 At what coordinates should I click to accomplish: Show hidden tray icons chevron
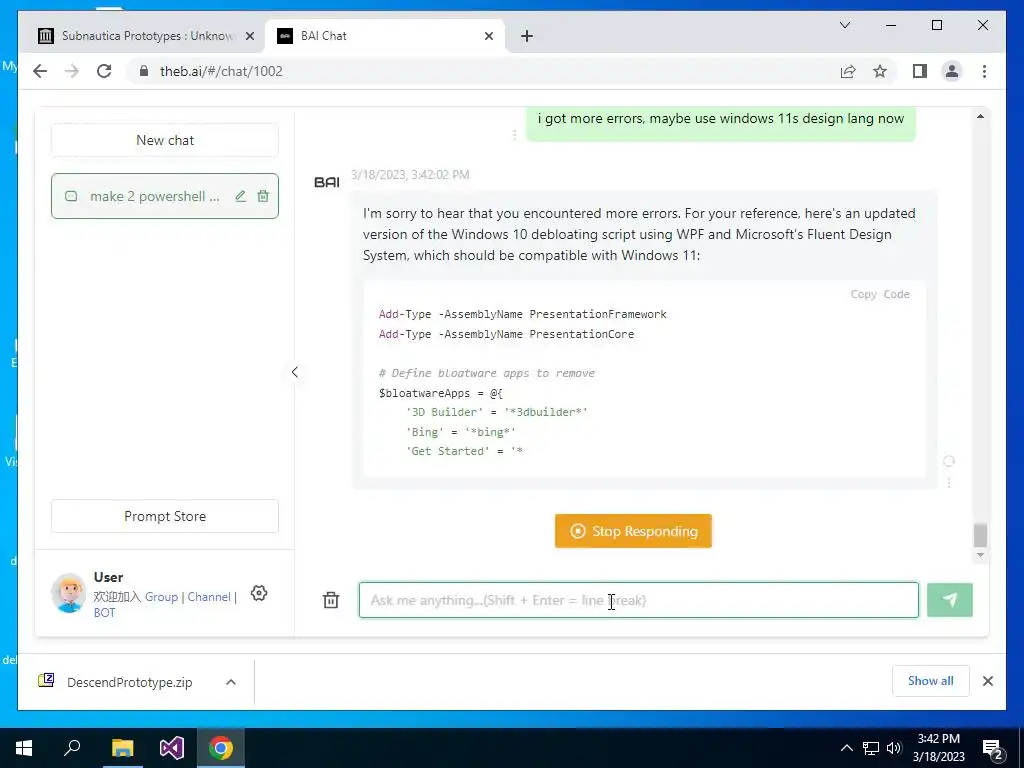(846, 748)
